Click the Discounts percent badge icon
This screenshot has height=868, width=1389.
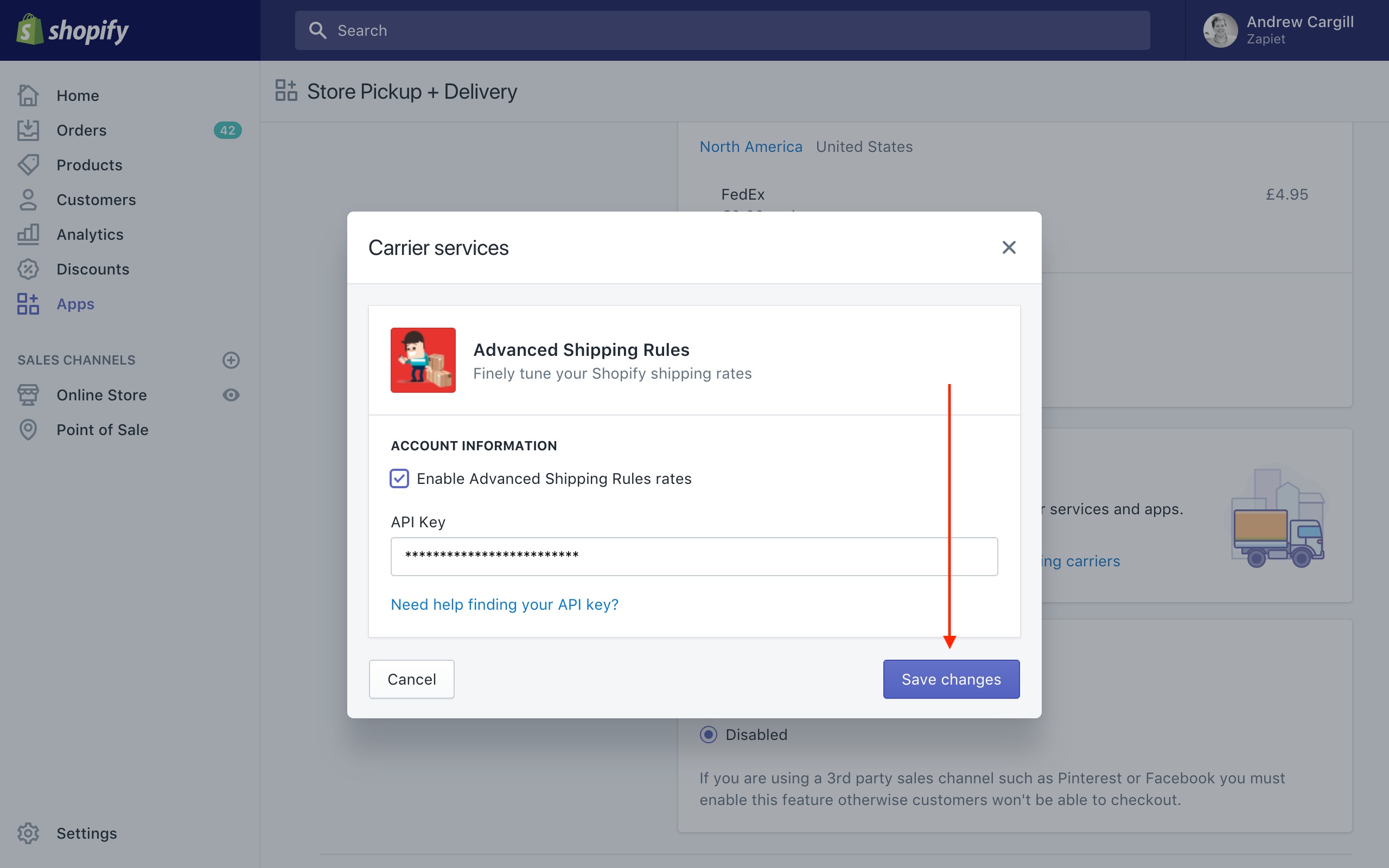(28, 269)
